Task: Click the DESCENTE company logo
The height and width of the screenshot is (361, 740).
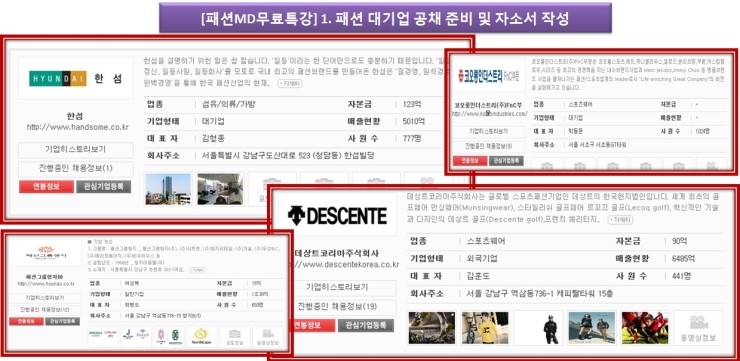Action: 337,215
